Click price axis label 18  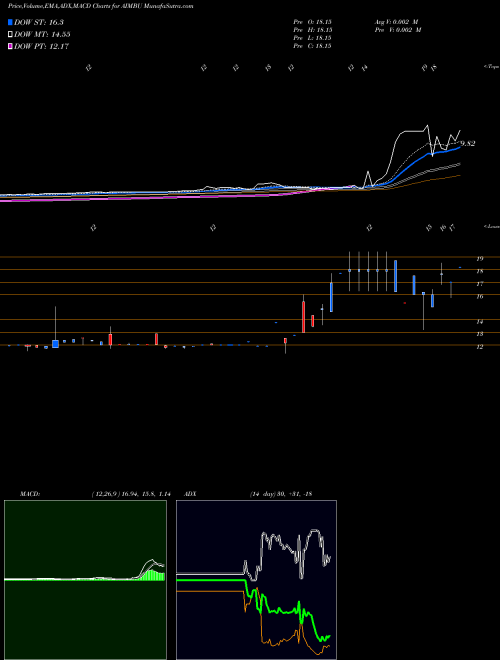pos(479,271)
